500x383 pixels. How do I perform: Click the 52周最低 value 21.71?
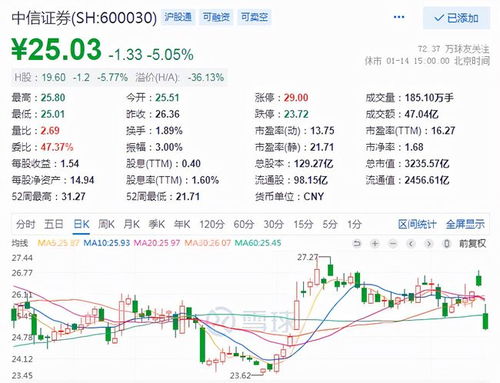click(x=188, y=197)
